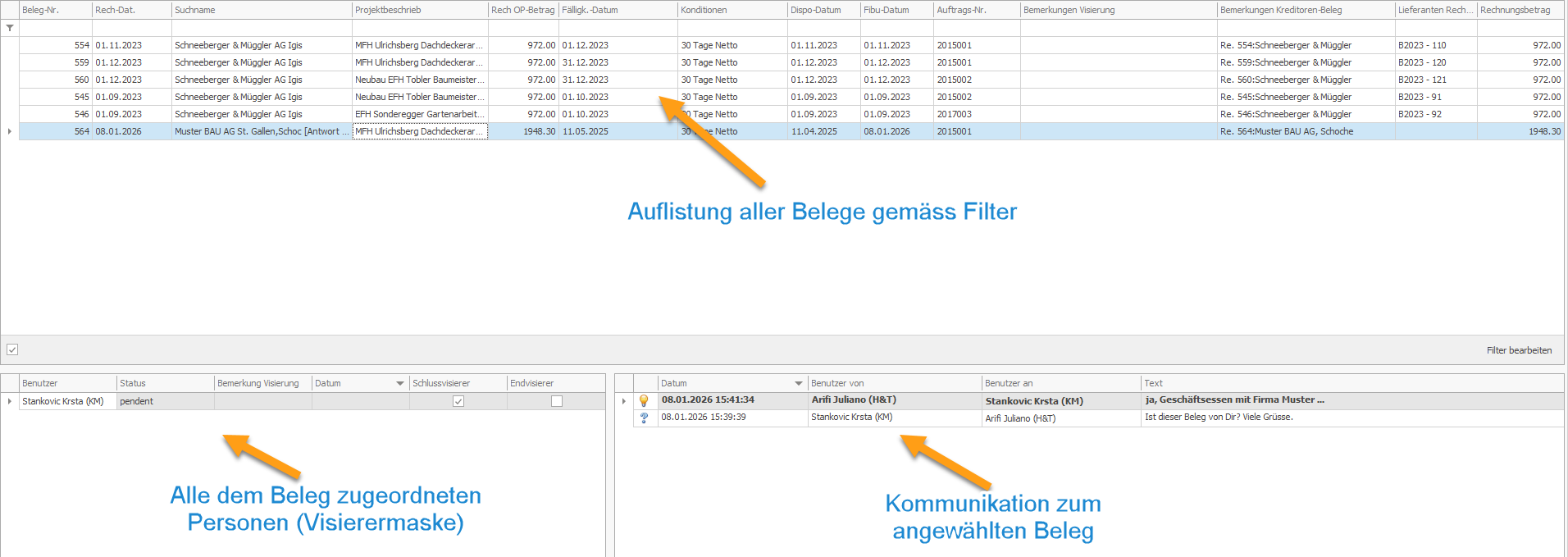
Task: Sort by Fälligk.-Datum column header
Action: point(618,10)
